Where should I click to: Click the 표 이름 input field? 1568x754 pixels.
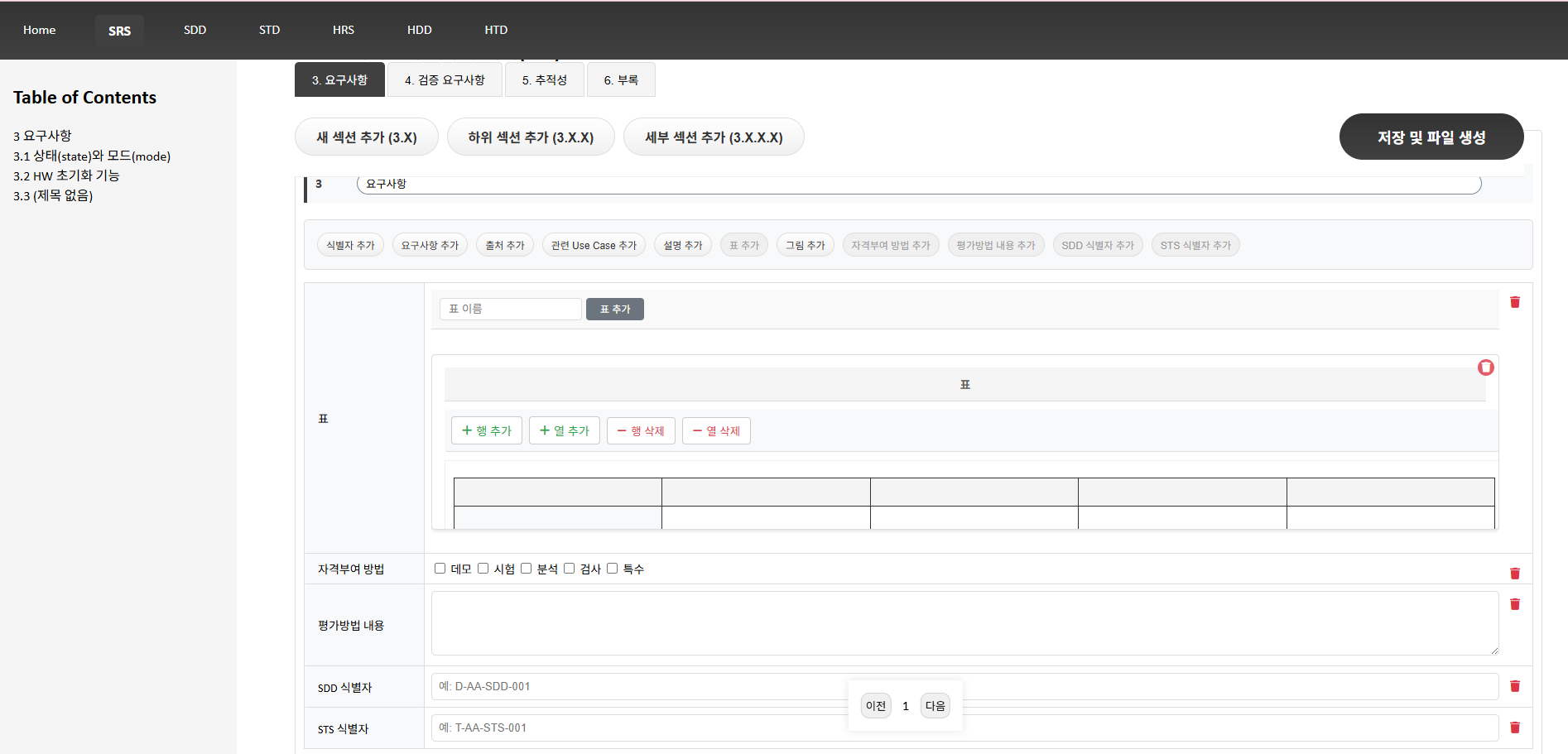(x=510, y=308)
